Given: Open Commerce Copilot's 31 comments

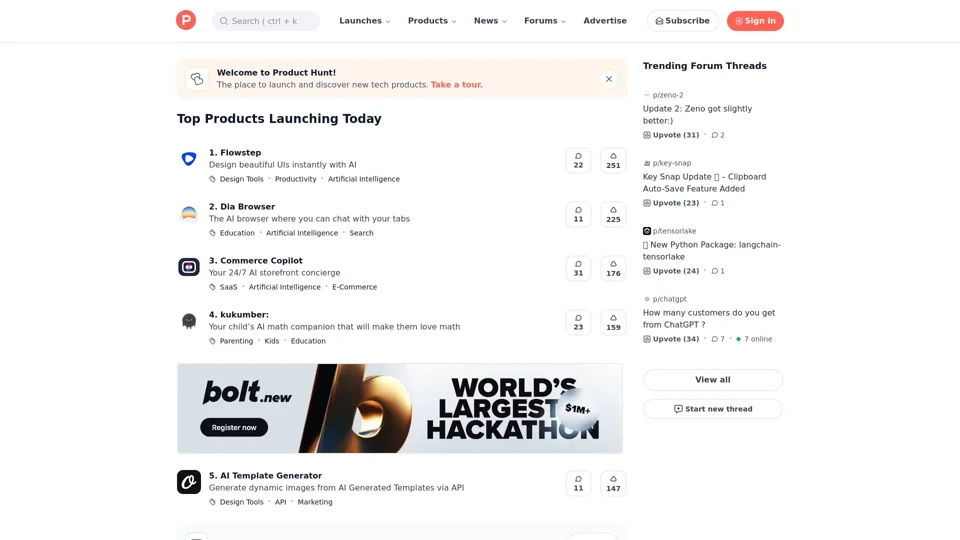Looking at the screenshot, I should [578, 268].
